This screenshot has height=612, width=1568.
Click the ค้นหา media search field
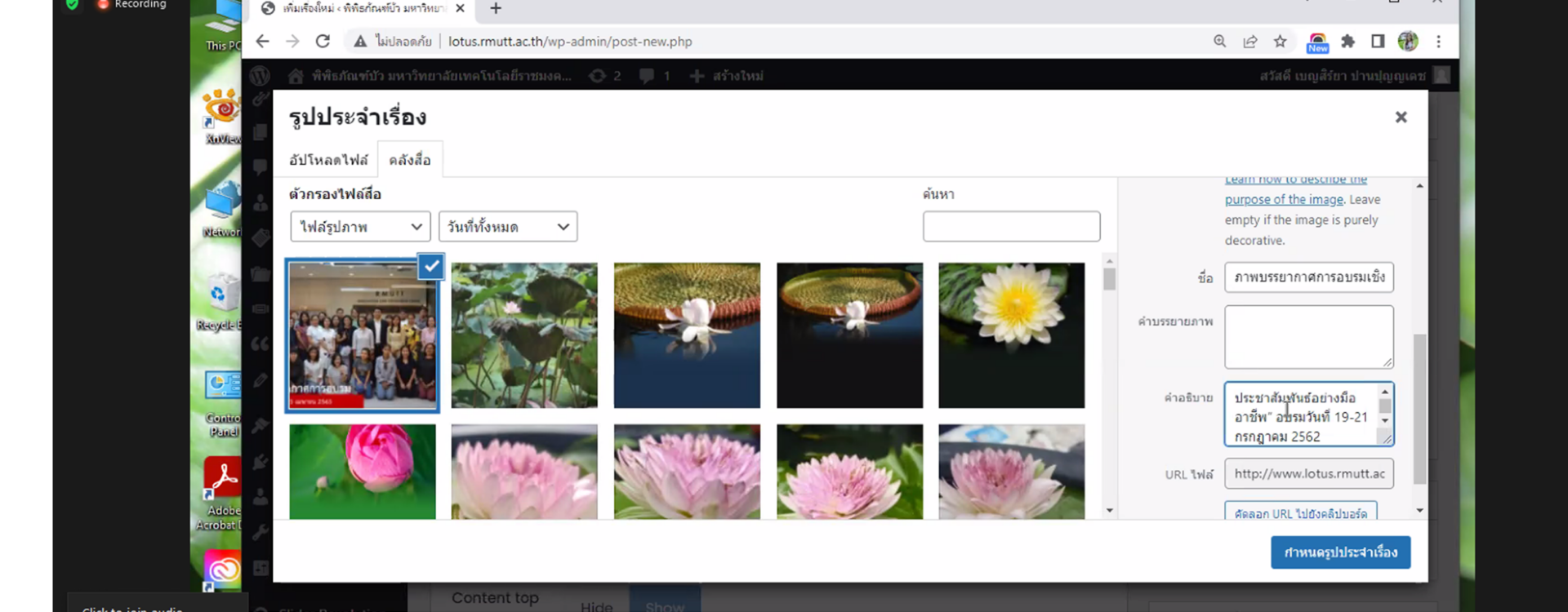click(x=1011, y=226)
